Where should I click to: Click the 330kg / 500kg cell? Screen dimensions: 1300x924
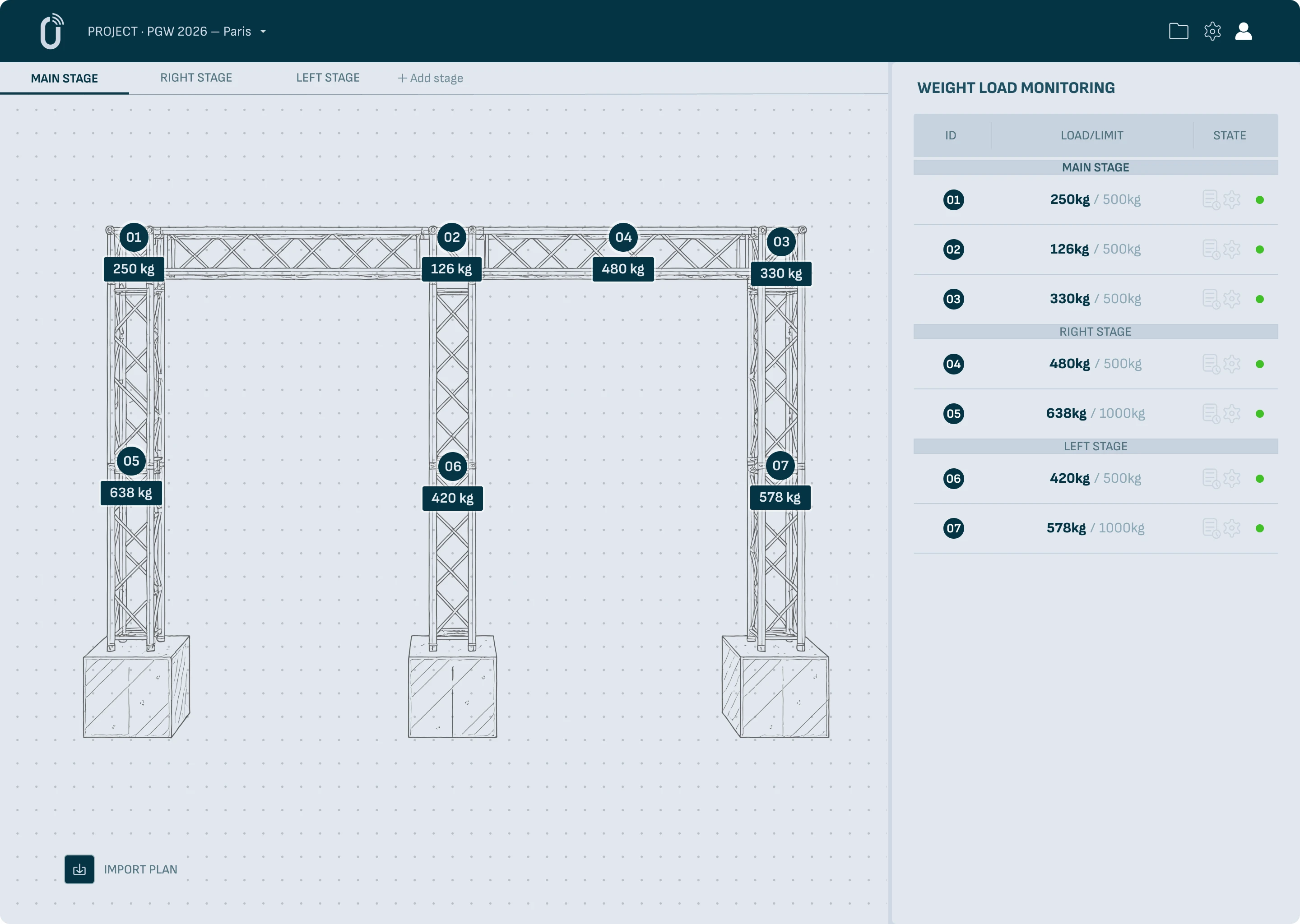point(1095,299)
